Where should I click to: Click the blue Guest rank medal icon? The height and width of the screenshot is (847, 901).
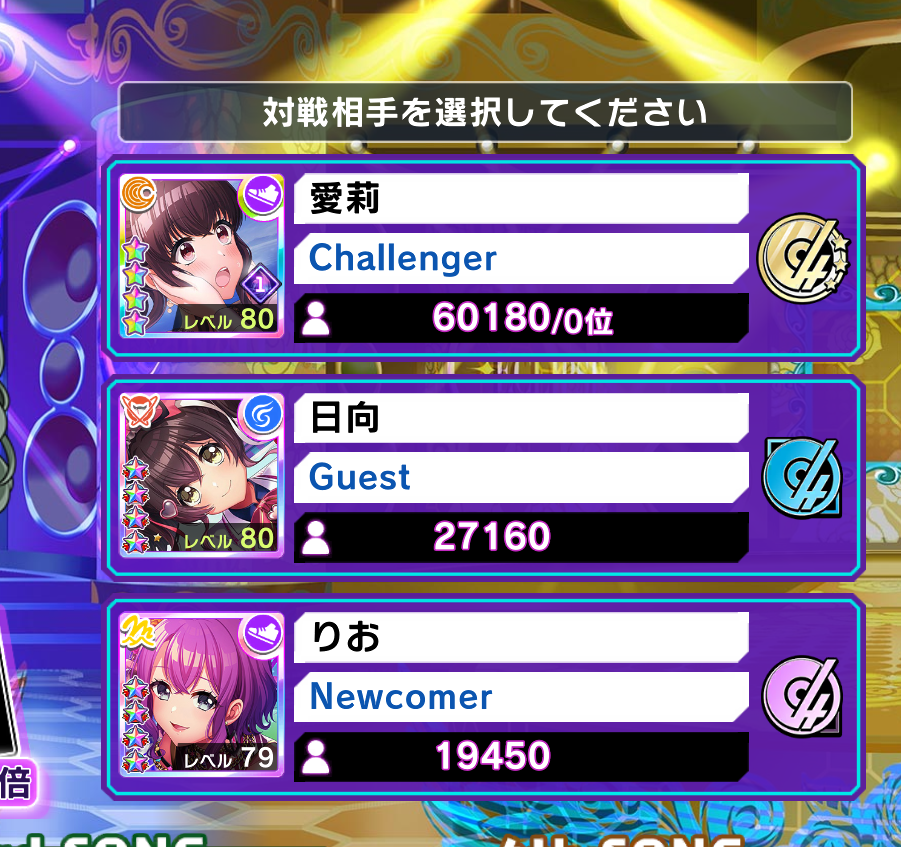(802, 478)
